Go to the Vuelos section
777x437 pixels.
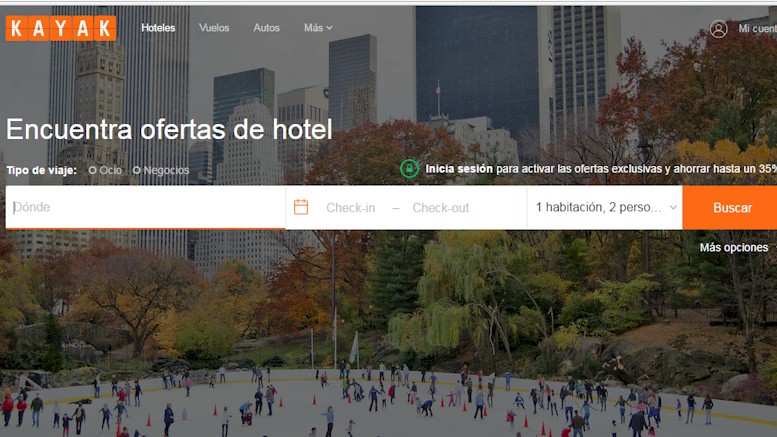coord(214,28)
